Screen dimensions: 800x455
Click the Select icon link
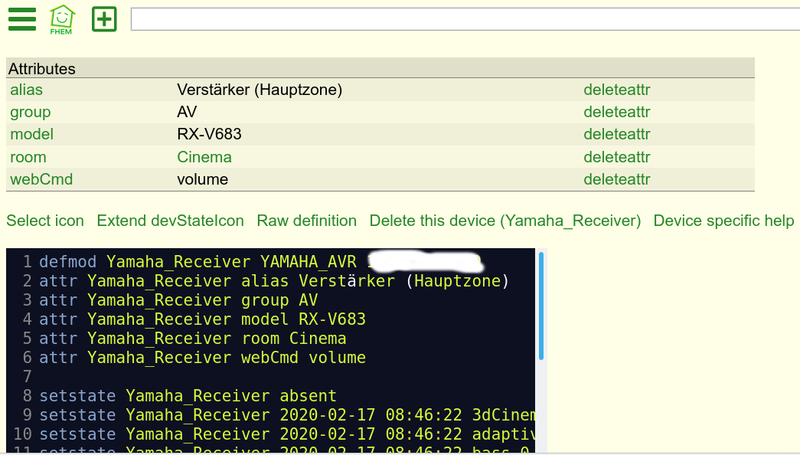[45, 221]
